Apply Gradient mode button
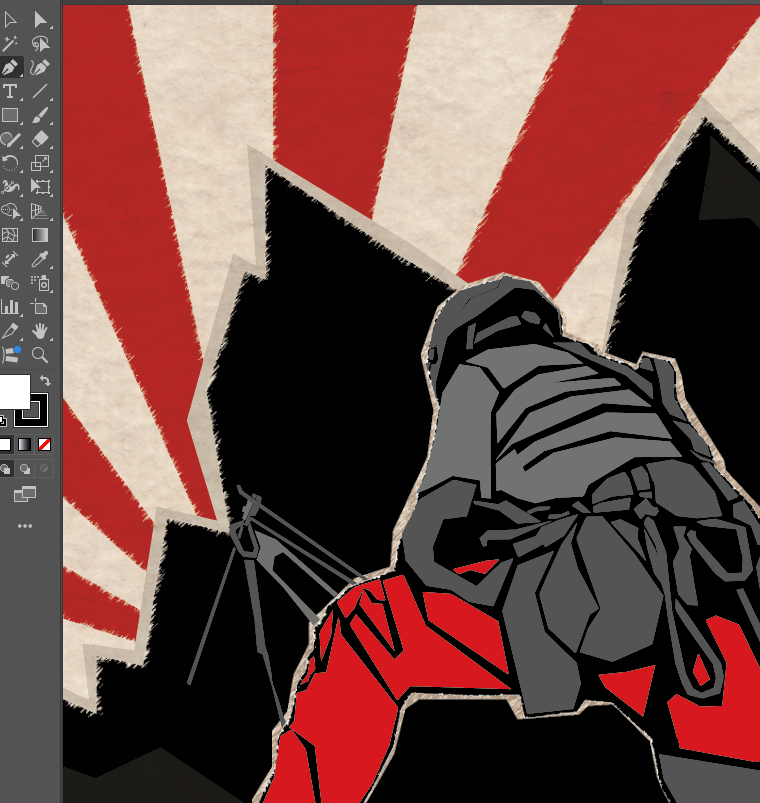760x803 pixels. click(25, 445)
